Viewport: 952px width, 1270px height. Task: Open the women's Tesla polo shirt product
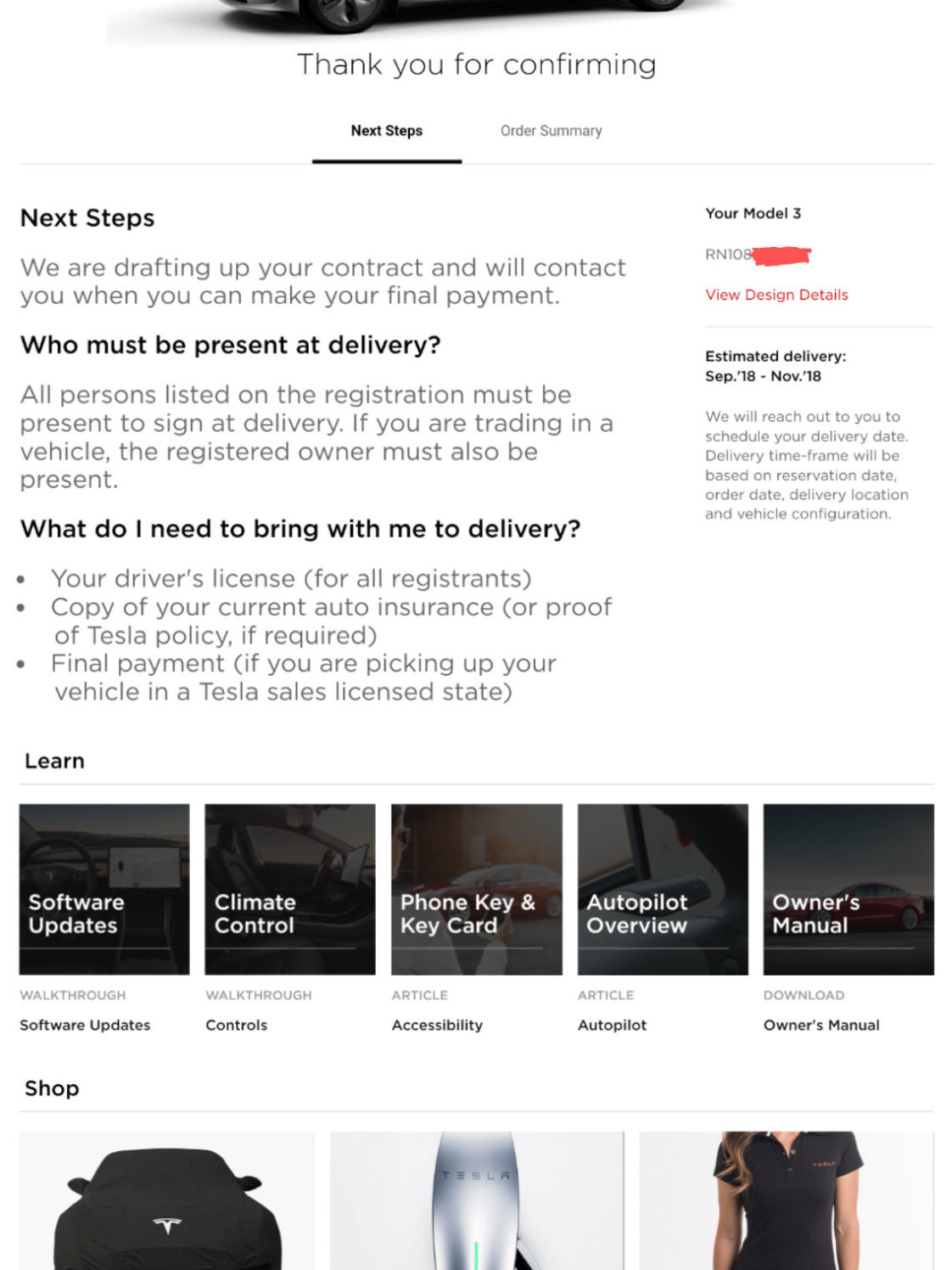(x=787, y=1200)
